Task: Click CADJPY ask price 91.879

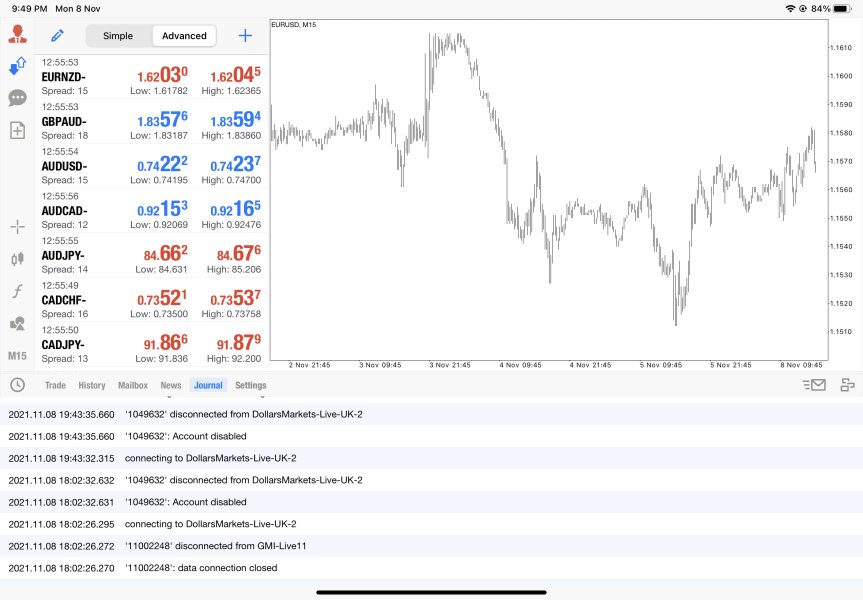Action: point(239,342)
